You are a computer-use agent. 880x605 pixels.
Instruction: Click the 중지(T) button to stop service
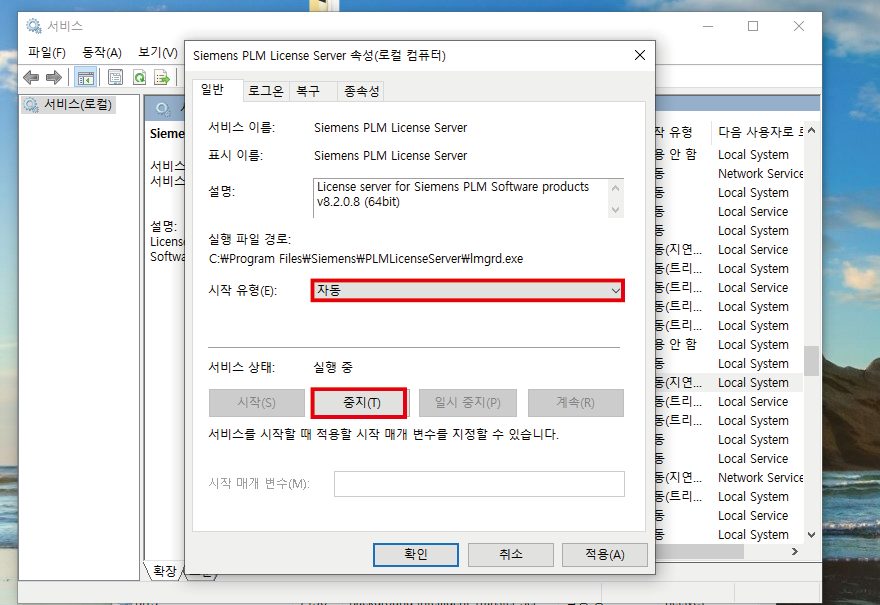click(359, 402)
